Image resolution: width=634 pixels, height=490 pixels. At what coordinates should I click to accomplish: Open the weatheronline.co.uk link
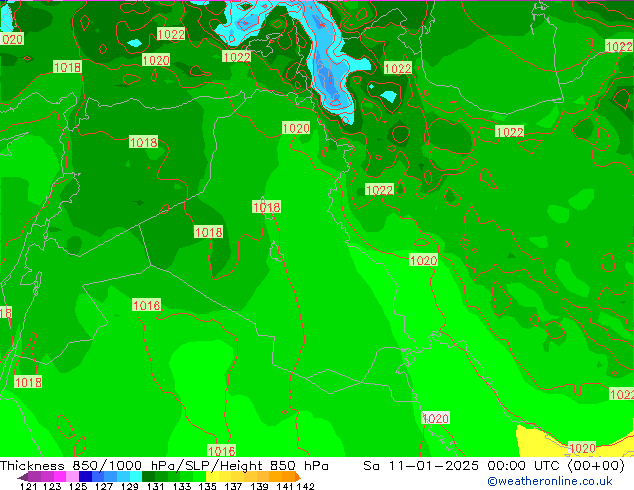[x=550, y=481]
